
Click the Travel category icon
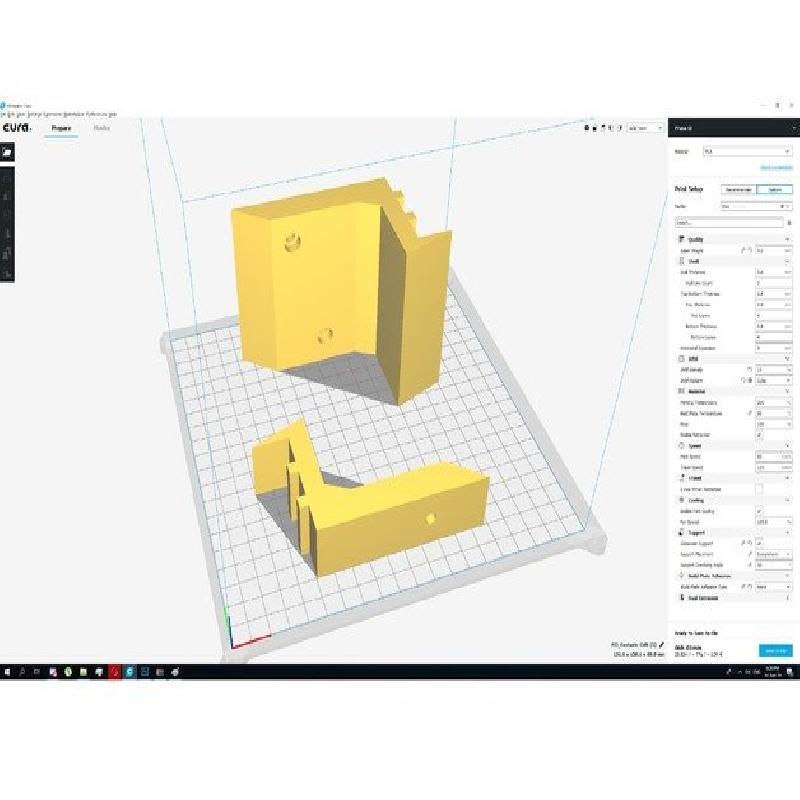(682, 478)
